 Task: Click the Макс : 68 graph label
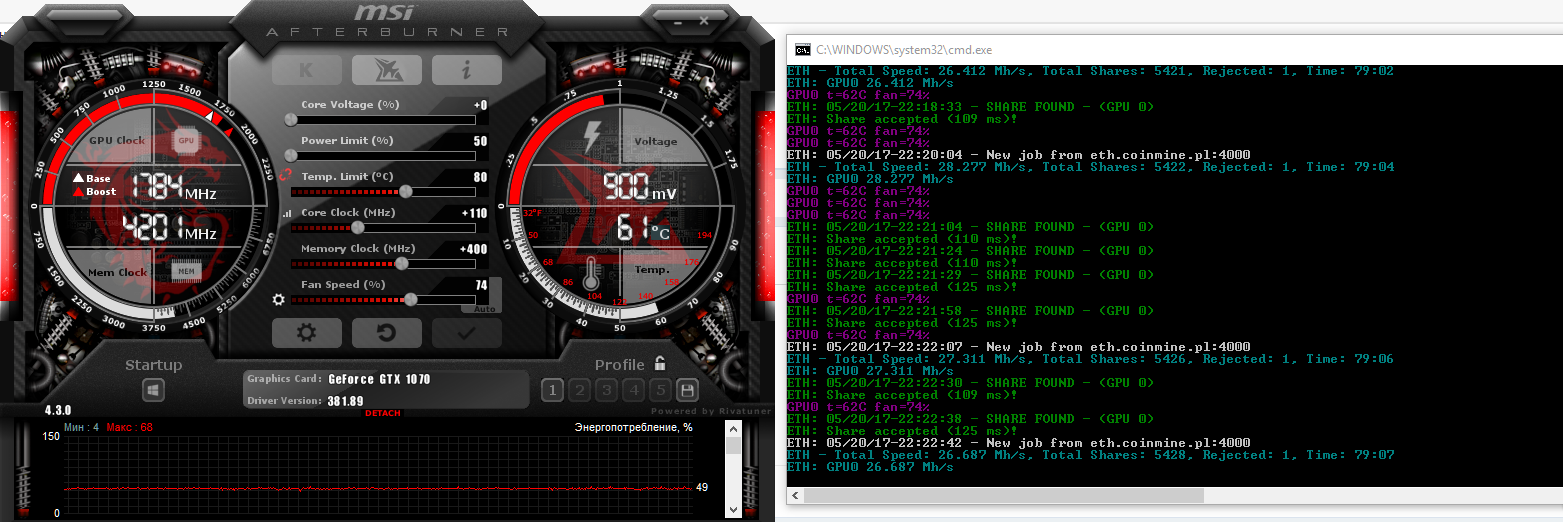pyautogui.click(x=129, y=427)
